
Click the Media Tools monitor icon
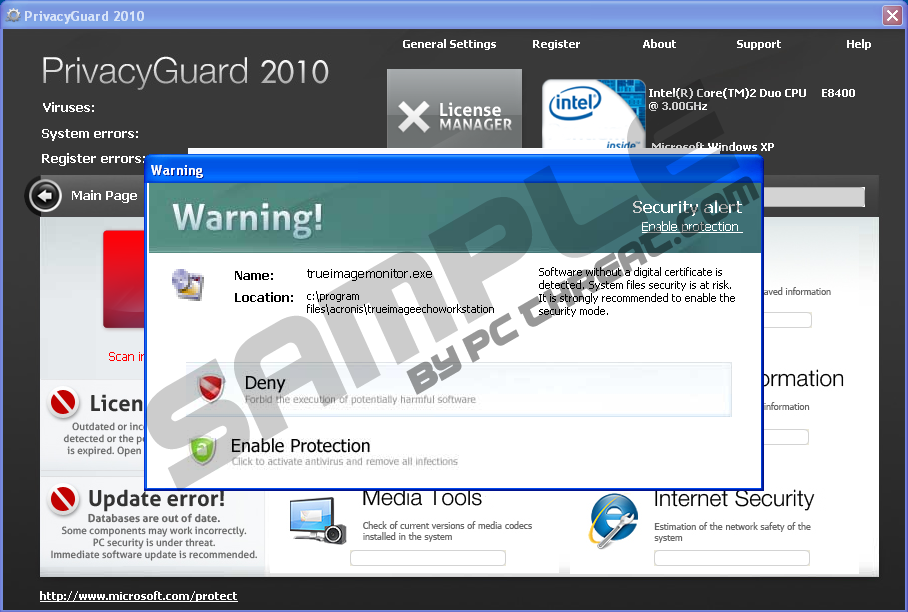(318, 520)
